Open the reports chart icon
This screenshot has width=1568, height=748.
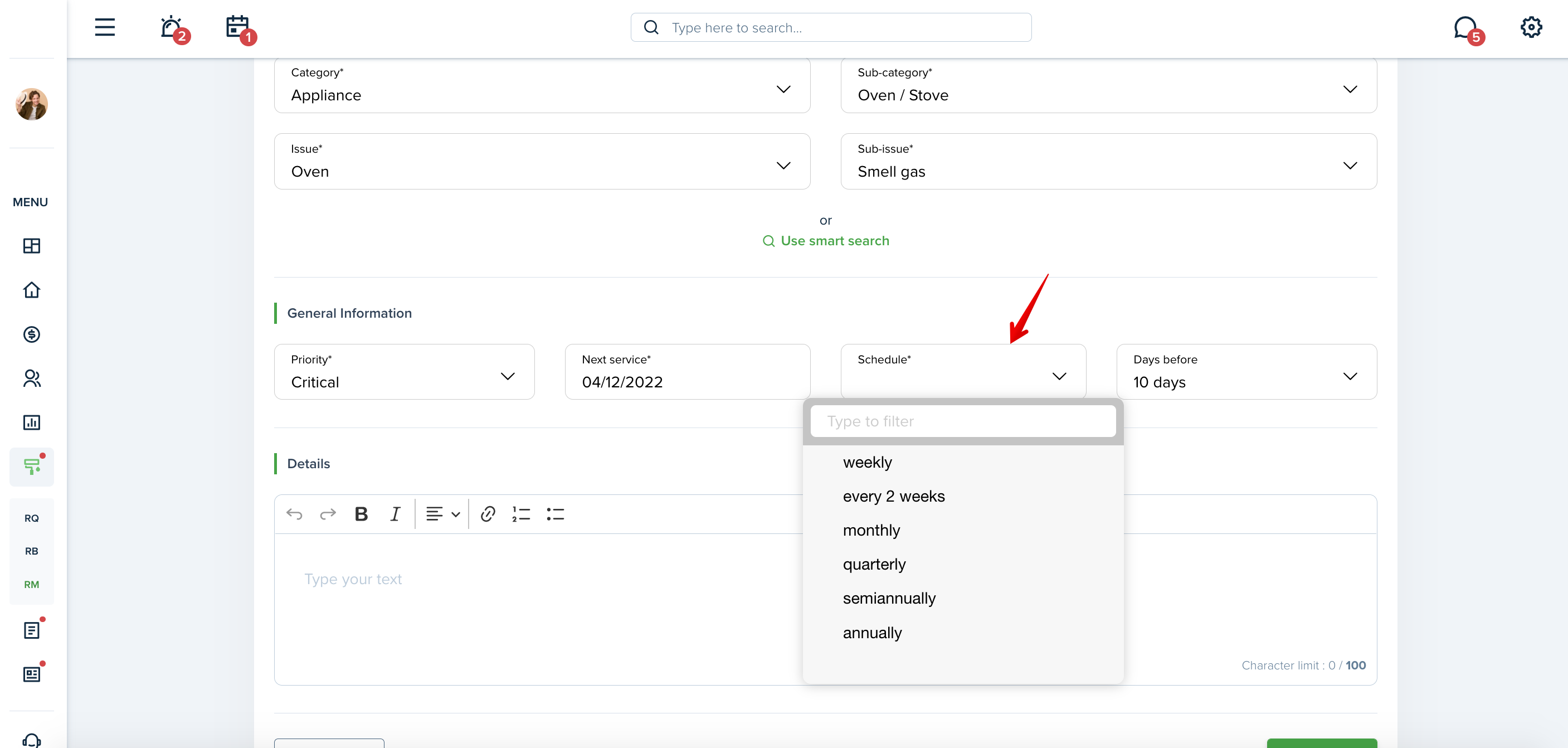pyautogui.click(x=32, y=422)
